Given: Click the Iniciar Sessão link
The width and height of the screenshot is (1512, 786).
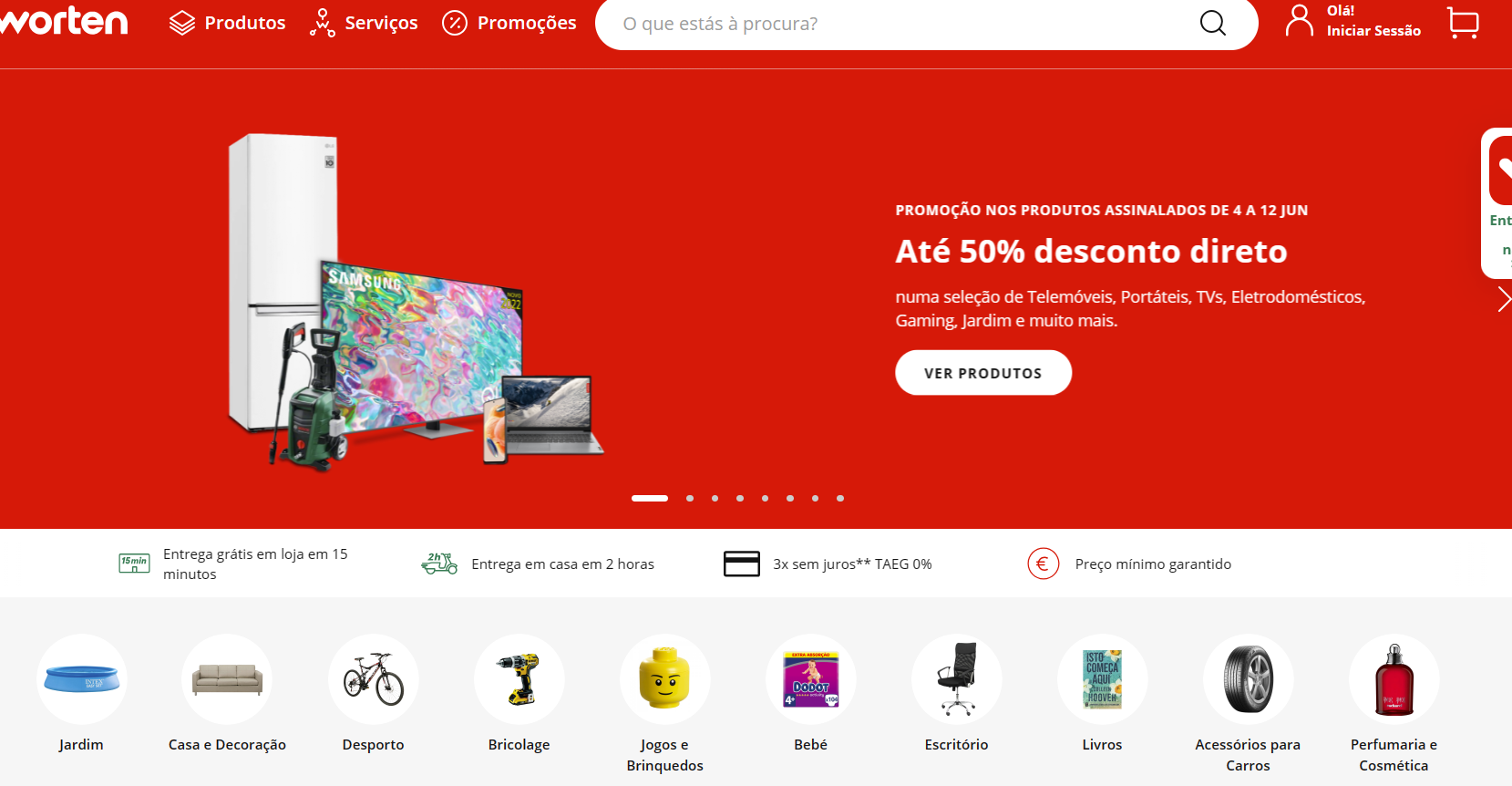Looking at the screenshot, I should (1373, 31).
